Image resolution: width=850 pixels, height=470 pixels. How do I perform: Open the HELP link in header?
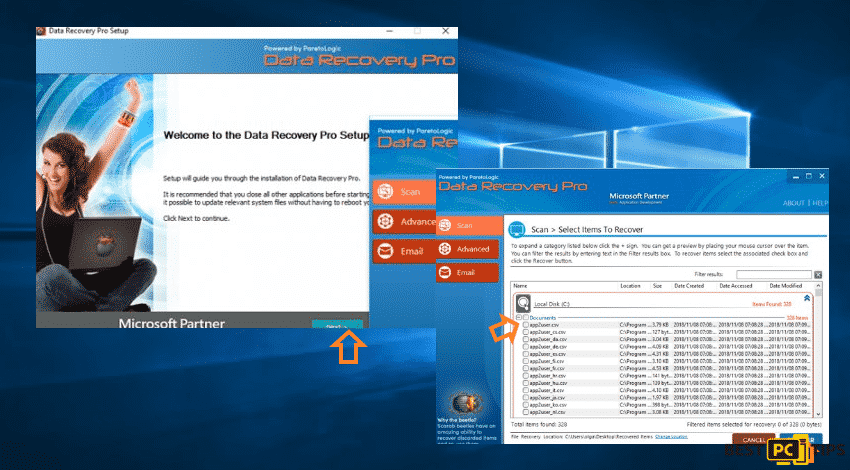820,203
